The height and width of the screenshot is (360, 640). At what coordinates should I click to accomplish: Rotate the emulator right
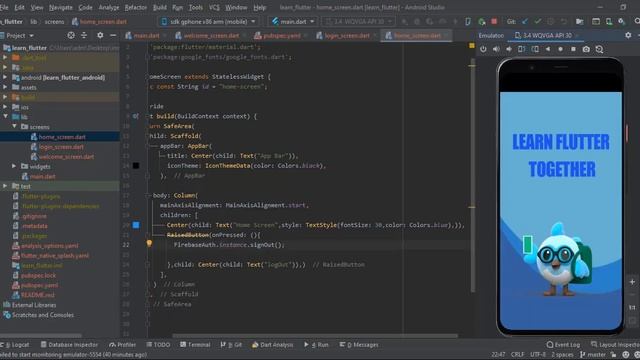click(535, 49)
